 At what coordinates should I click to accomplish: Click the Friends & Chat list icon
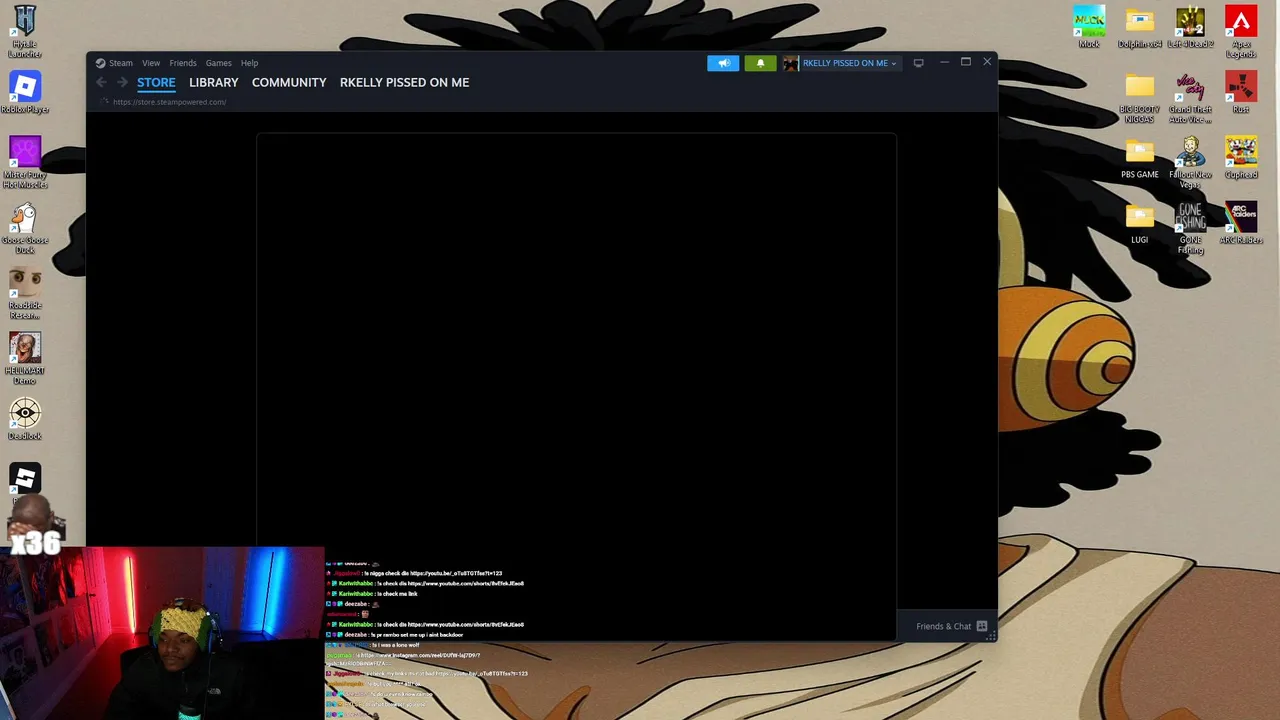coord(982,626)
